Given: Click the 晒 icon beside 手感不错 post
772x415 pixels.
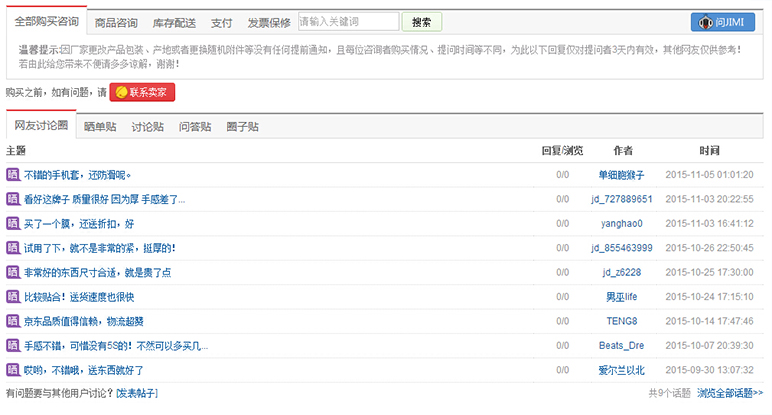Looking at the screenshot, I should 13,346.
